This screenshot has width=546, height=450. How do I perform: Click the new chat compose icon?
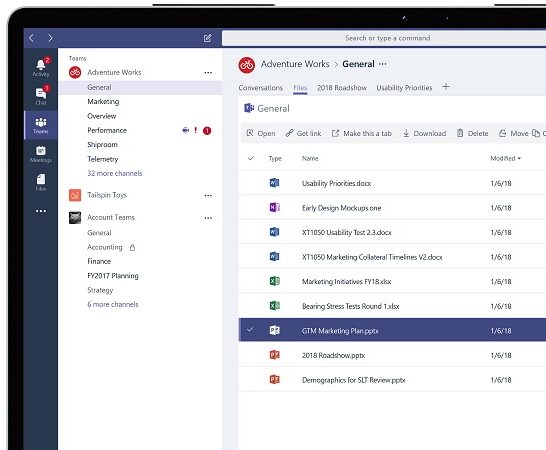point(208,38)
